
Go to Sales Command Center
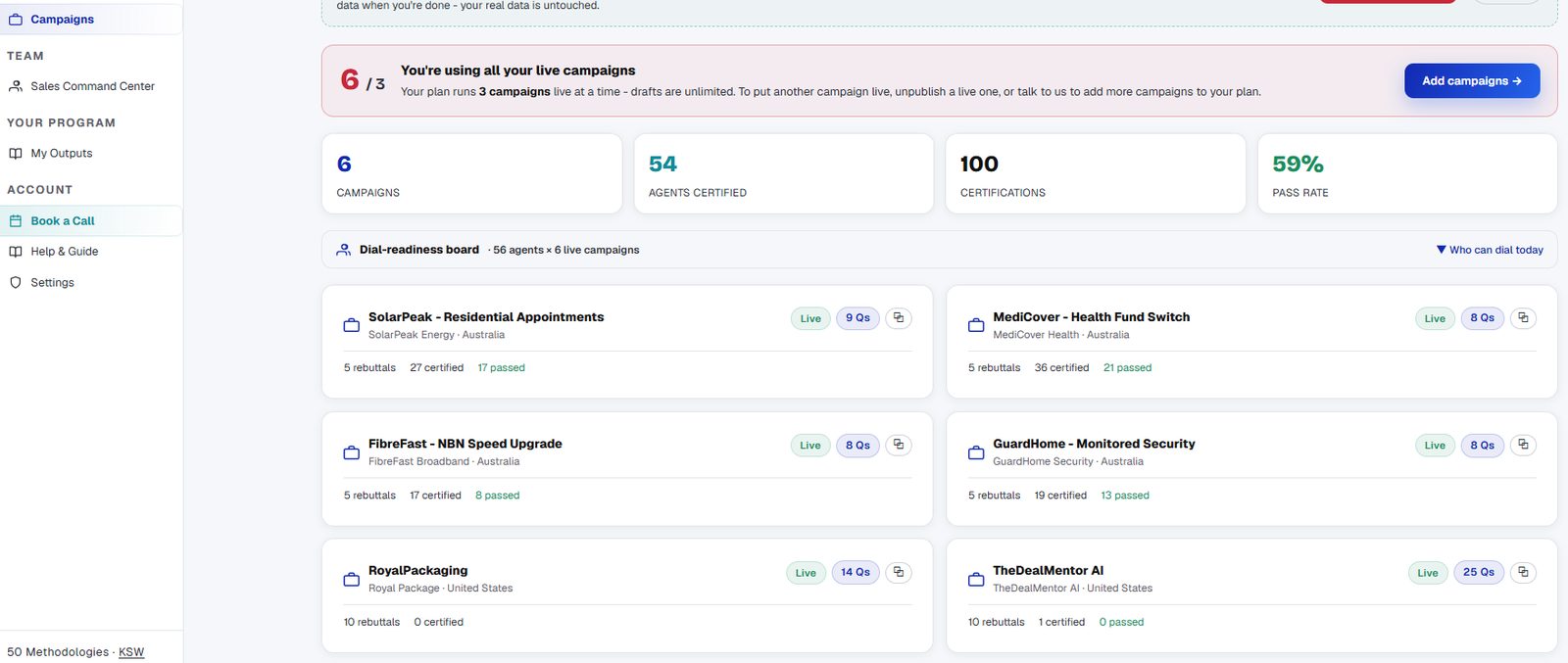(x=91, y=86)
